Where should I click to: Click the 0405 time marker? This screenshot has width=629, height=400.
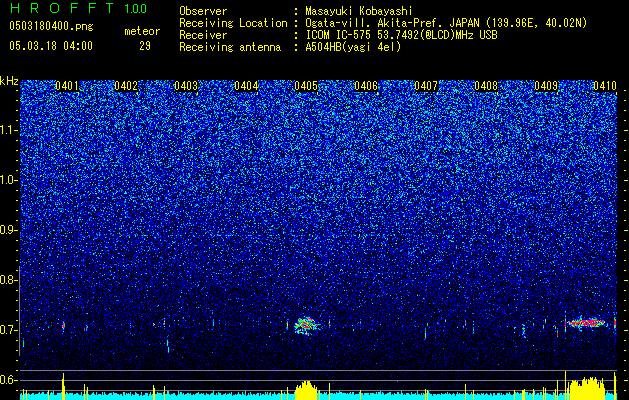click(x=306, y=86)
